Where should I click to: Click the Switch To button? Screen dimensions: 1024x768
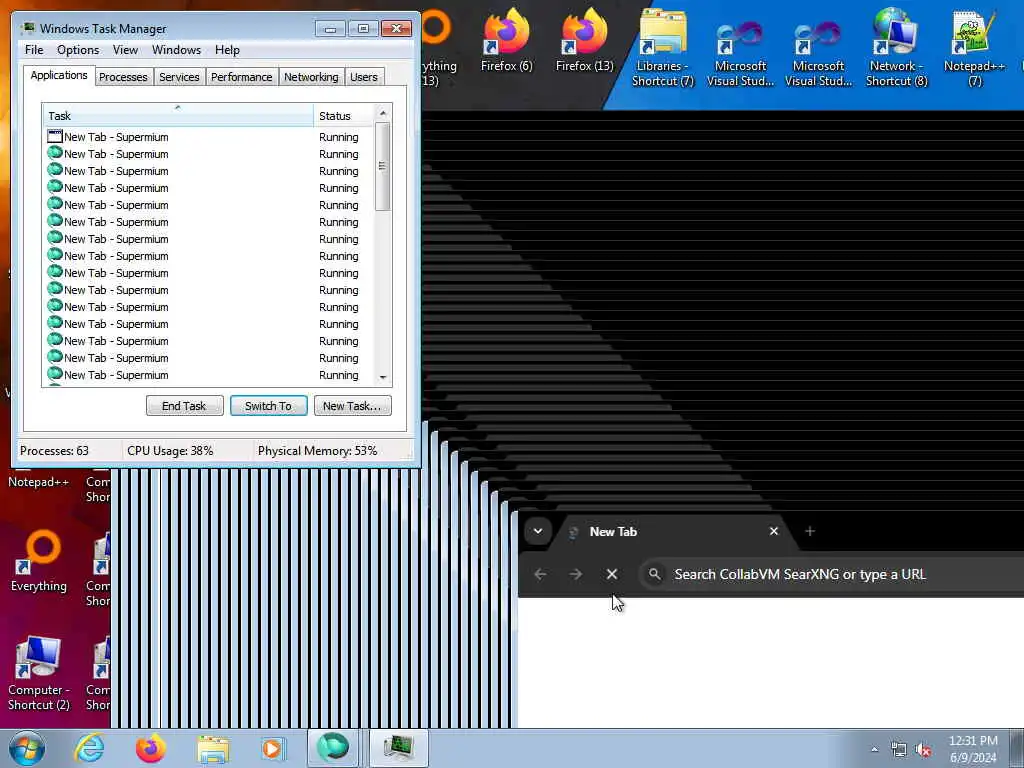click(268, 406)
